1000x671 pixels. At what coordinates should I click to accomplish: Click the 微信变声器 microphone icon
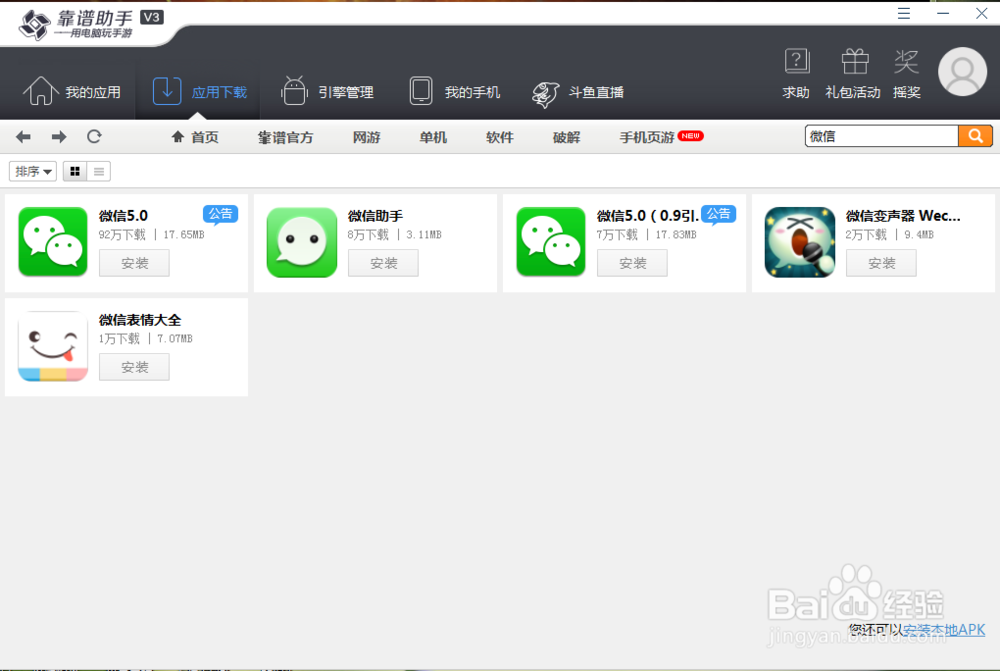[x=800, y=242]
